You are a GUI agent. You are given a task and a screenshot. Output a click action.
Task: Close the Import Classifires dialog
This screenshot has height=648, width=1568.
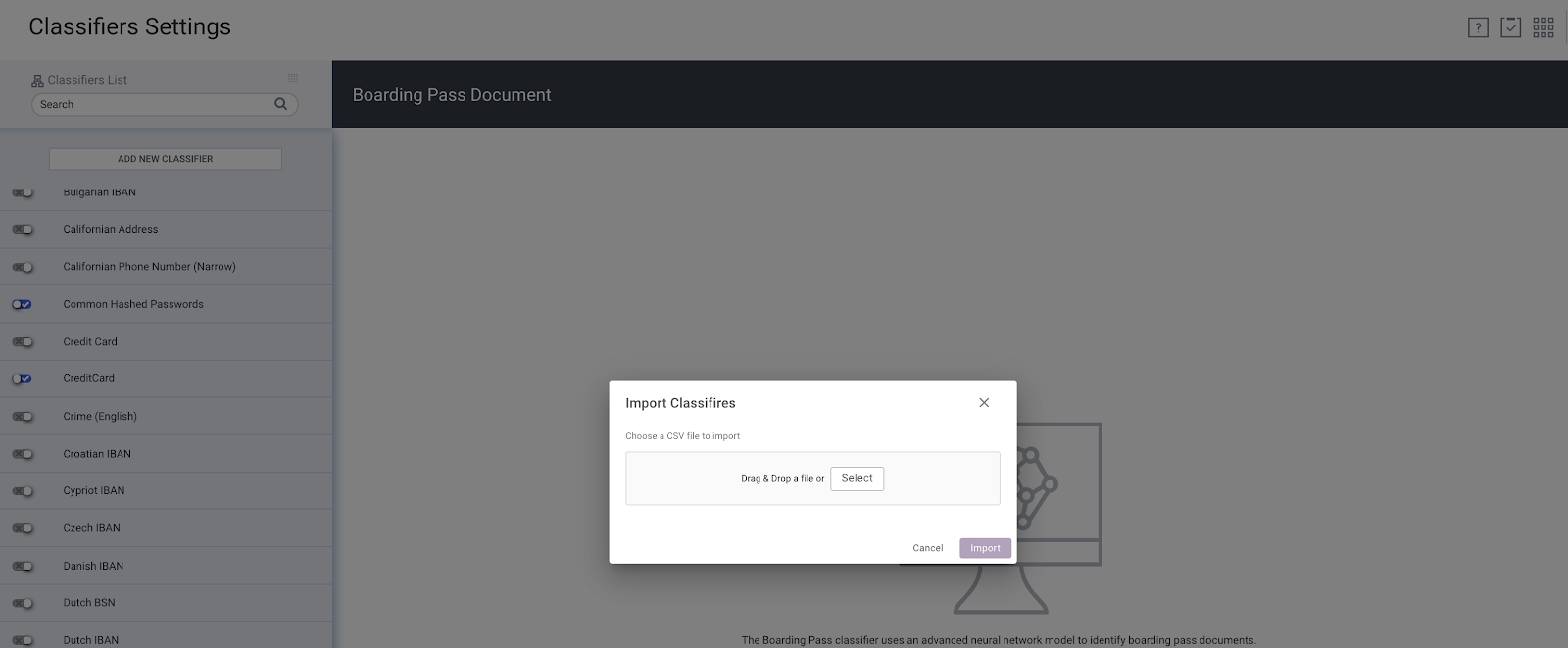(984, 403)
